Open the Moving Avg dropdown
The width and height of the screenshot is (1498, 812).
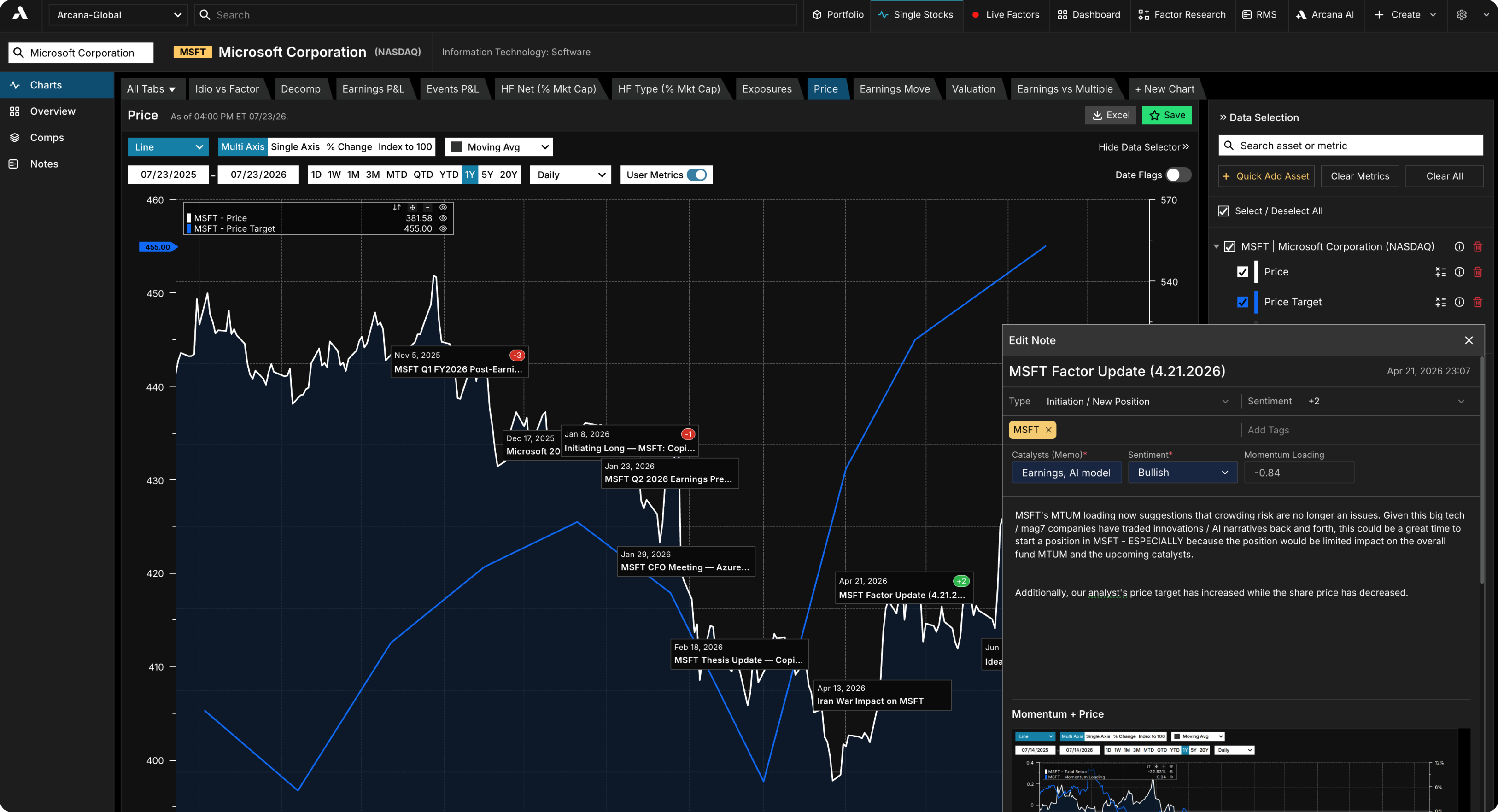498,147
